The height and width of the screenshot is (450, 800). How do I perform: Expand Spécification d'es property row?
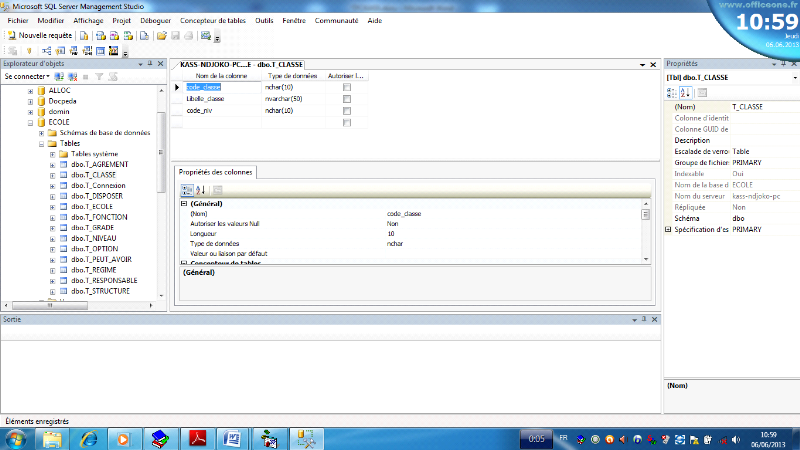pyautogui.click(x=668, y=230)
